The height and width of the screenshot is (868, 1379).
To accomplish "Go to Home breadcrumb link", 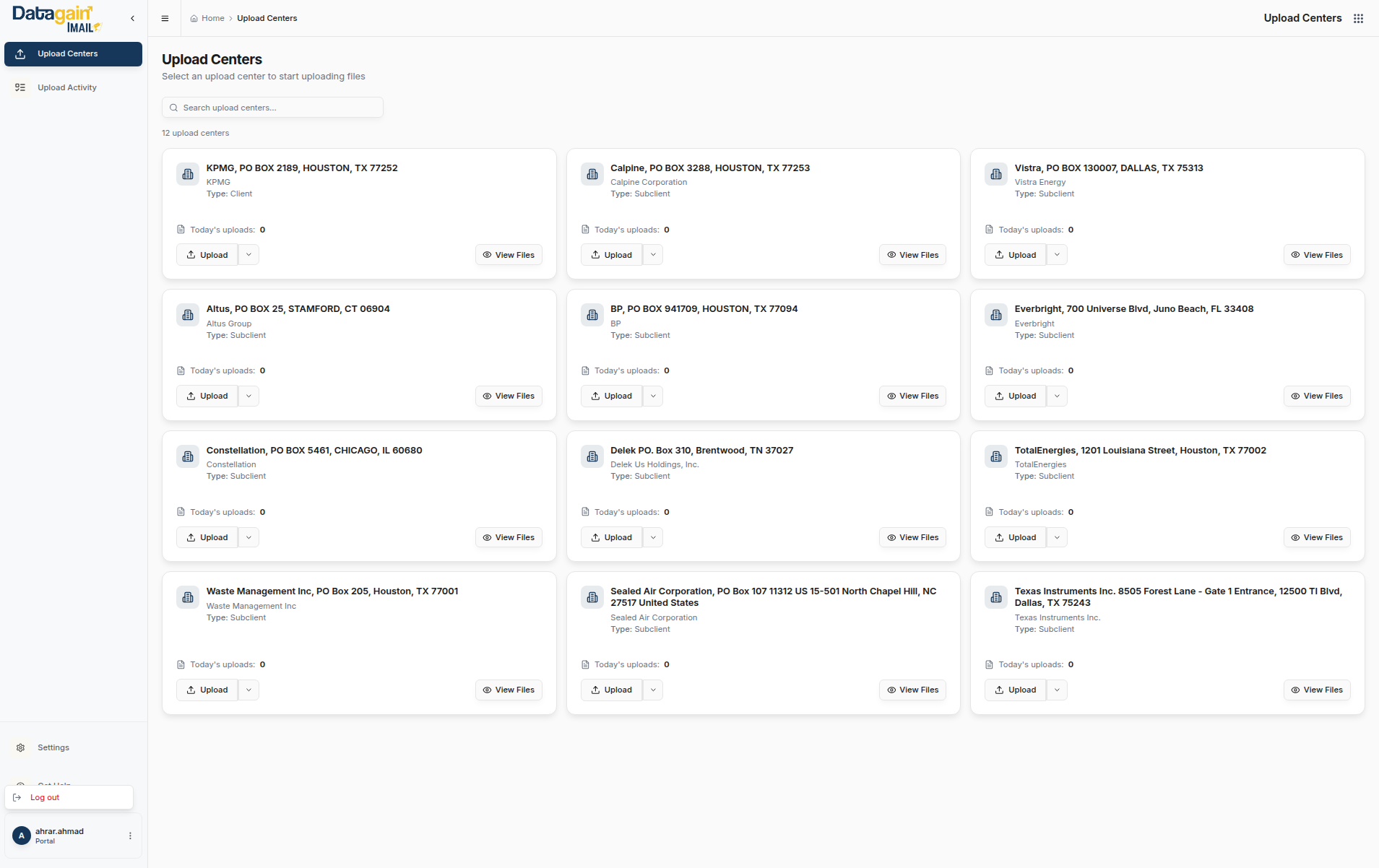I will (212, 19).
